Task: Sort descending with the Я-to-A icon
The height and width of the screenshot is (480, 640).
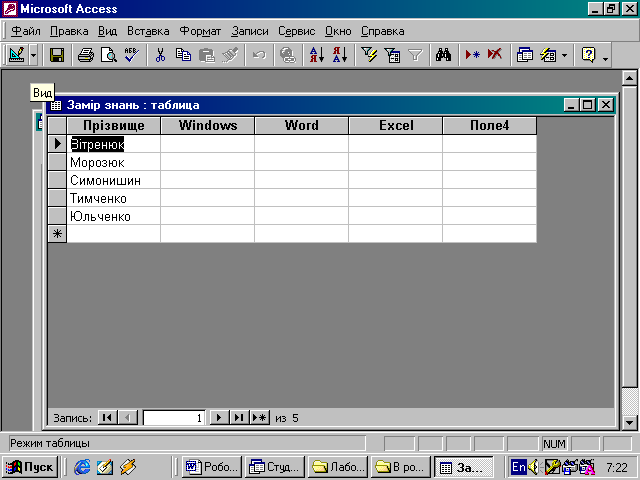Action: click(340, 55)
